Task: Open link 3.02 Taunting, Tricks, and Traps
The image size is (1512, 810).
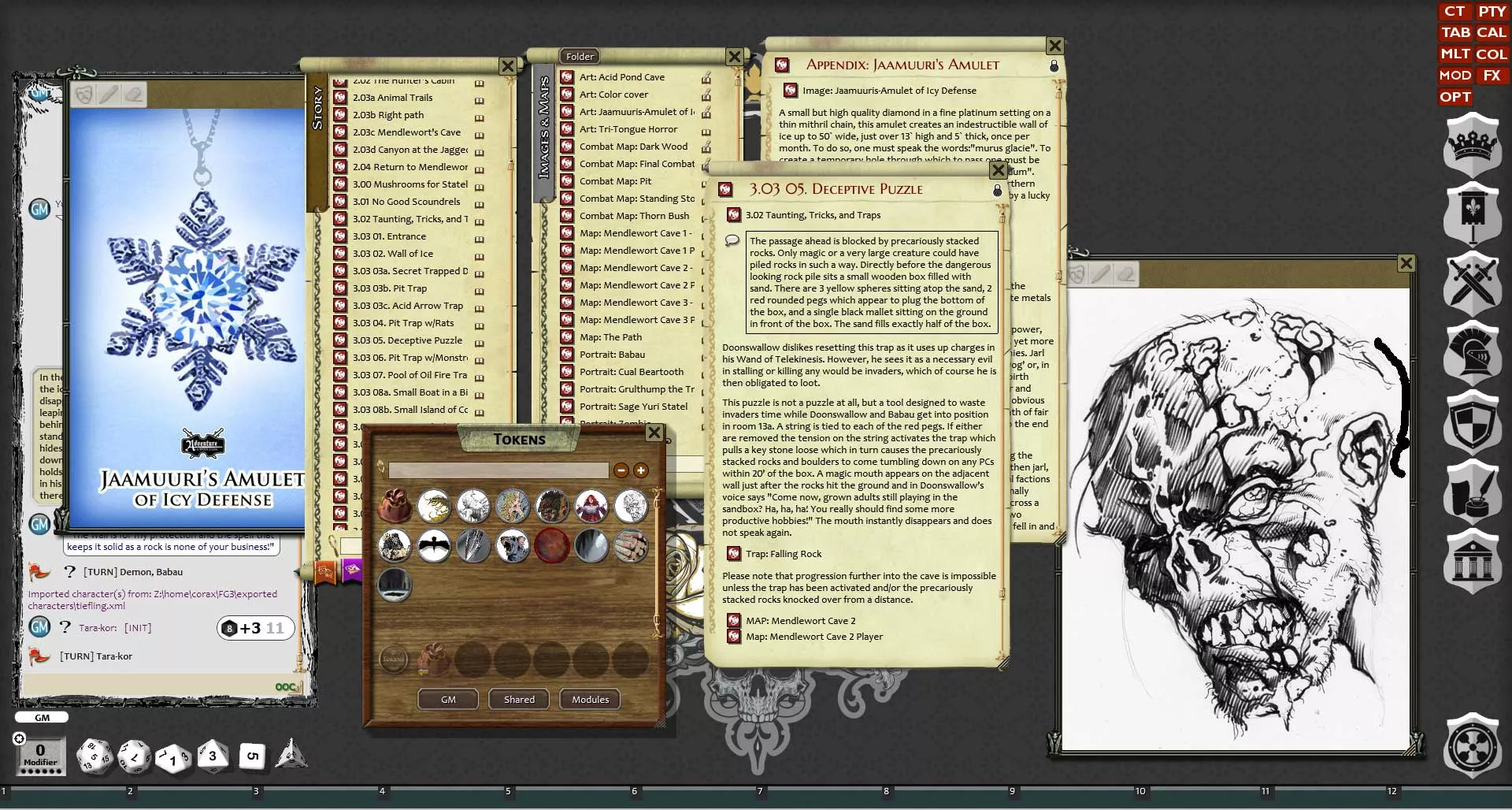Action: point(813,215)
